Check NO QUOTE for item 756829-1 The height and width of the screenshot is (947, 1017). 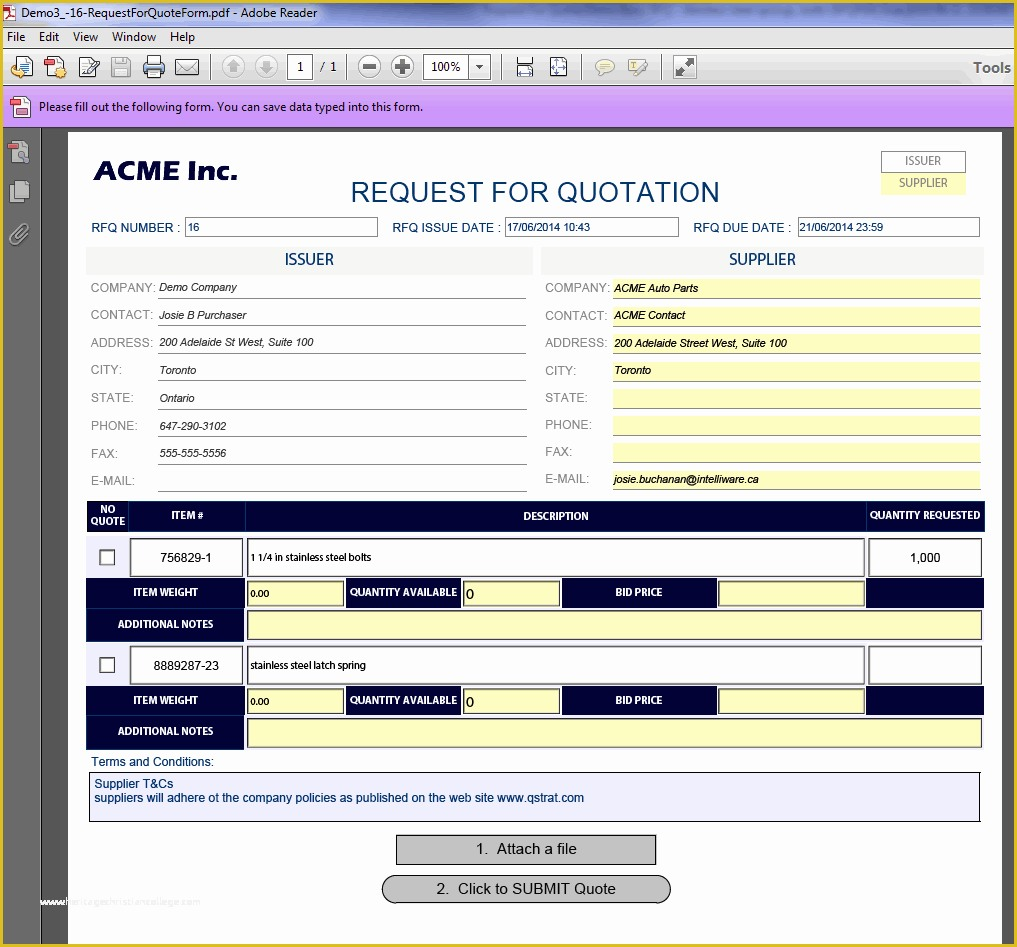pyautogui.click(x=106, y=557)
